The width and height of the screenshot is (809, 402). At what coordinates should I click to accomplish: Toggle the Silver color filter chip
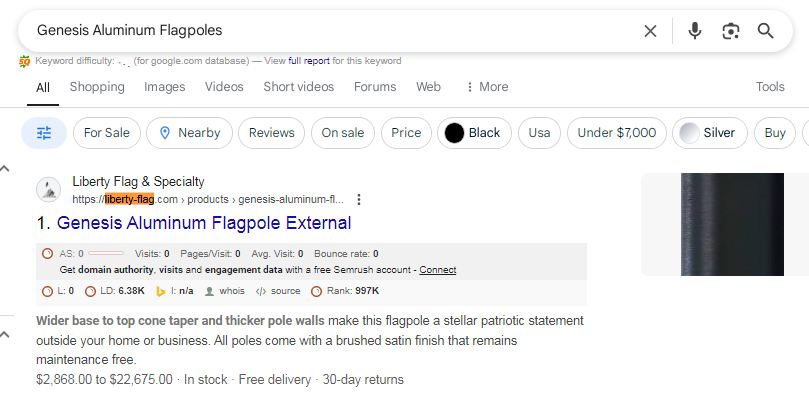coord(710,133)
